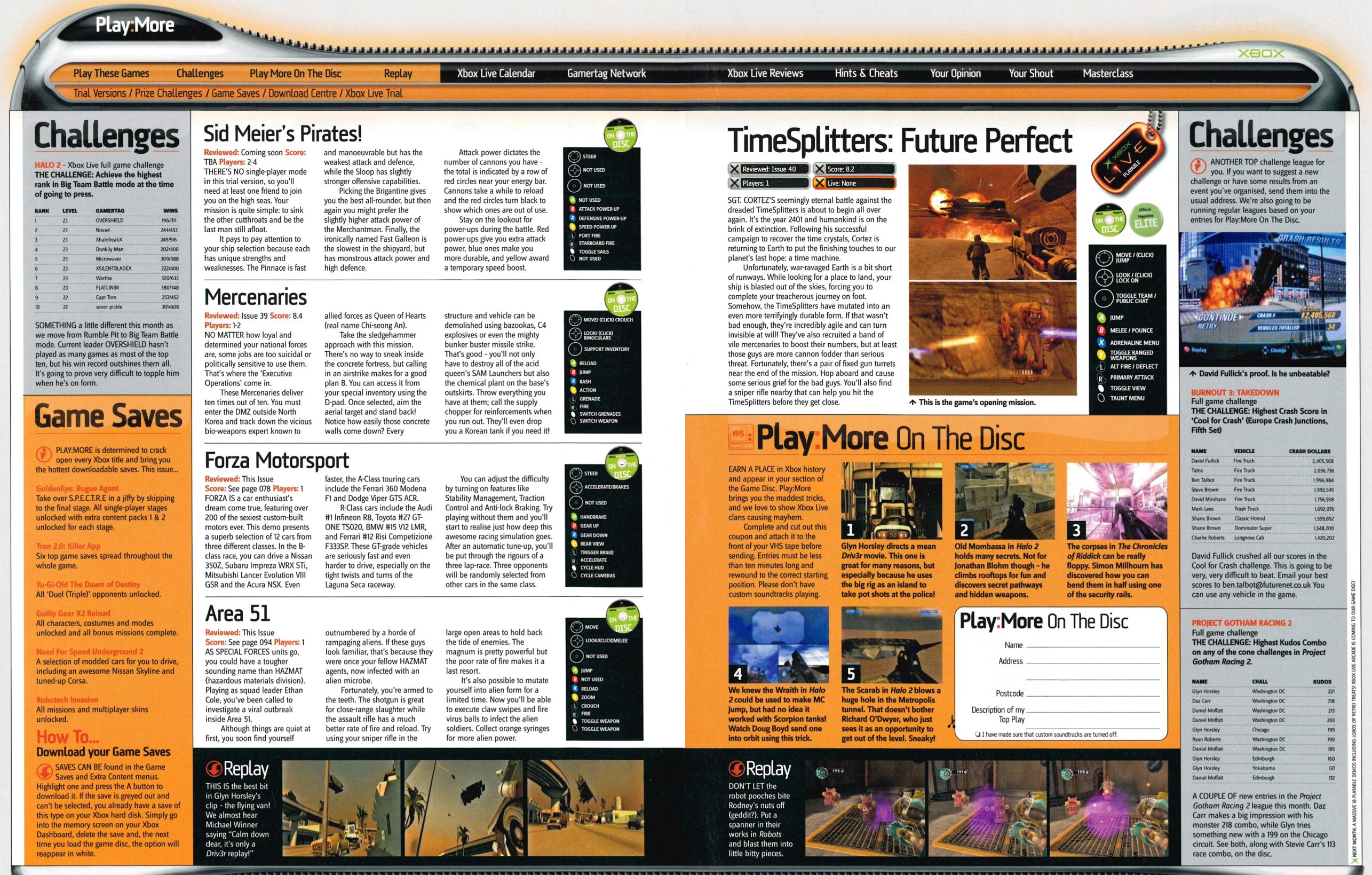Click the orange 'Live: None' info pill
This screenshot has height=875, width=1372.
[x=854, y=183]
